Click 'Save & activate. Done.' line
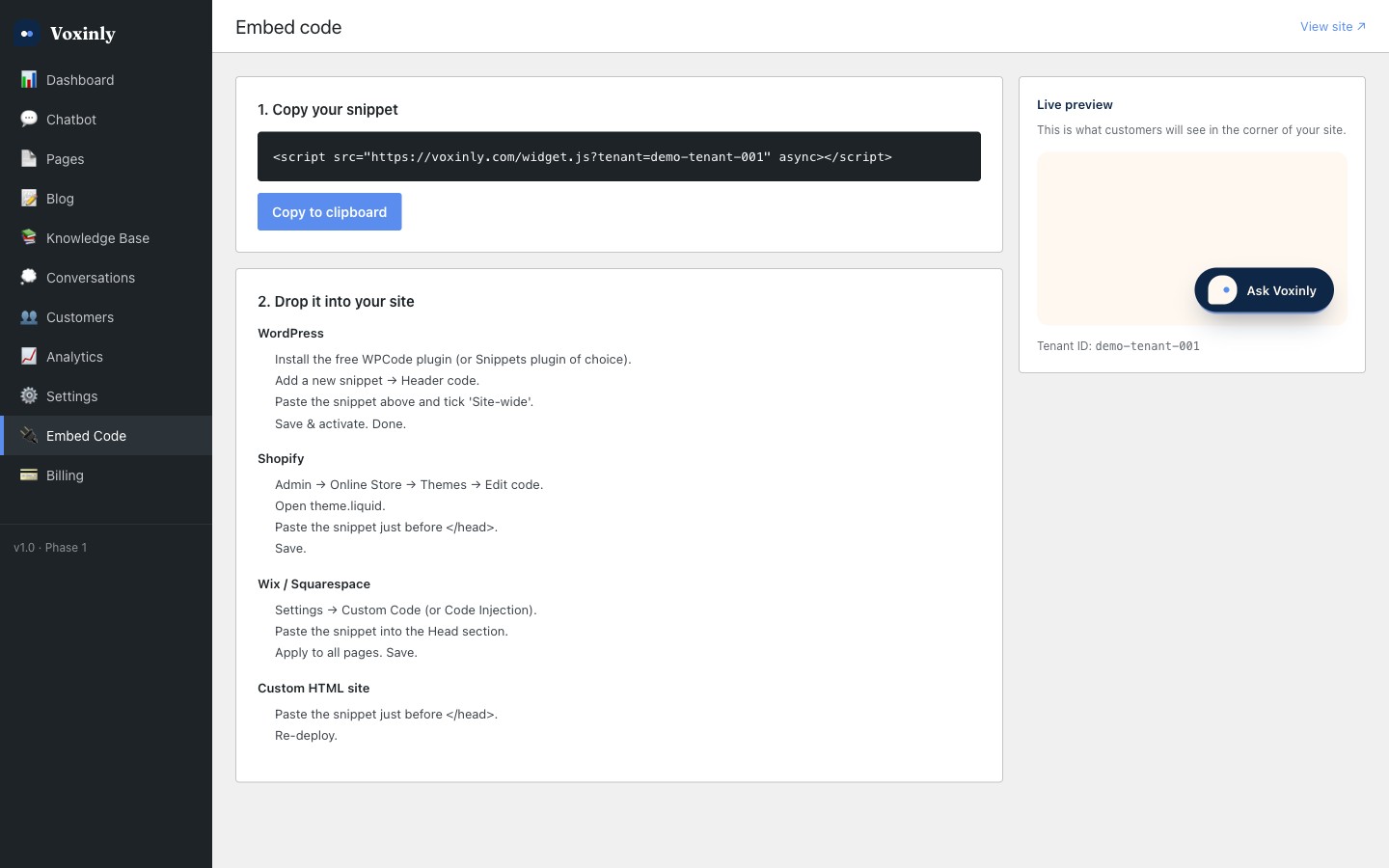The height and width of the screenshot is (868, 1389). pos(340,424)
